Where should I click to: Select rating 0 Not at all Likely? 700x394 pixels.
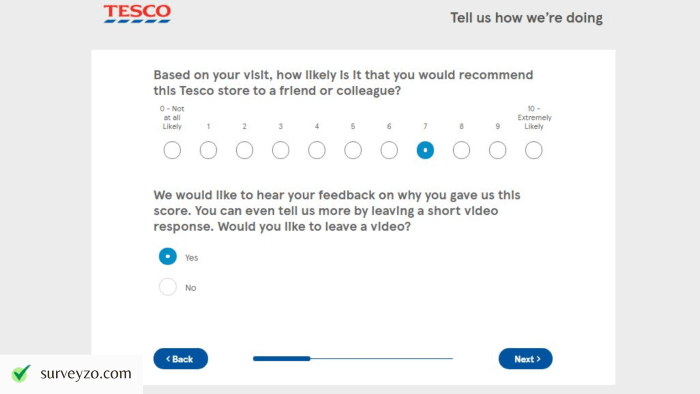point(172,150)
